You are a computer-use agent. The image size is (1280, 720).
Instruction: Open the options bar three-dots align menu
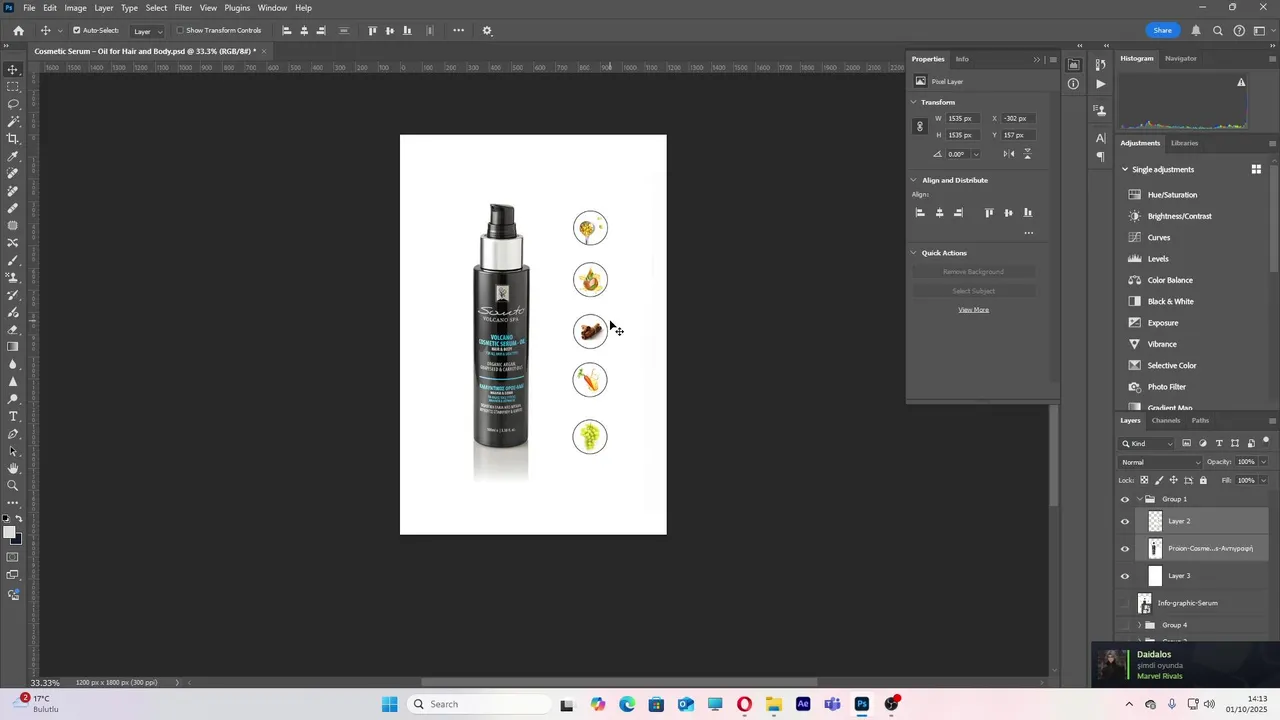point(459,30)
